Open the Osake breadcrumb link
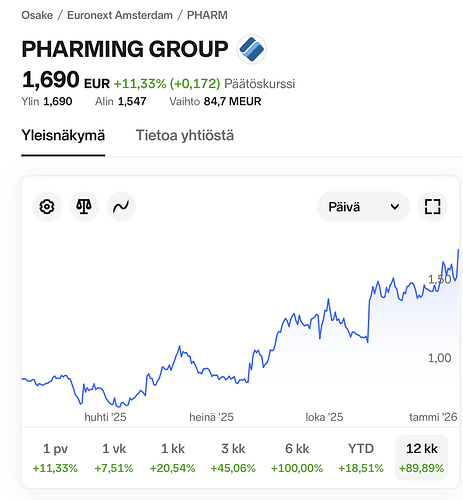Image resolution: width=463 pixels, height=500 pixels. click(37, 15)
